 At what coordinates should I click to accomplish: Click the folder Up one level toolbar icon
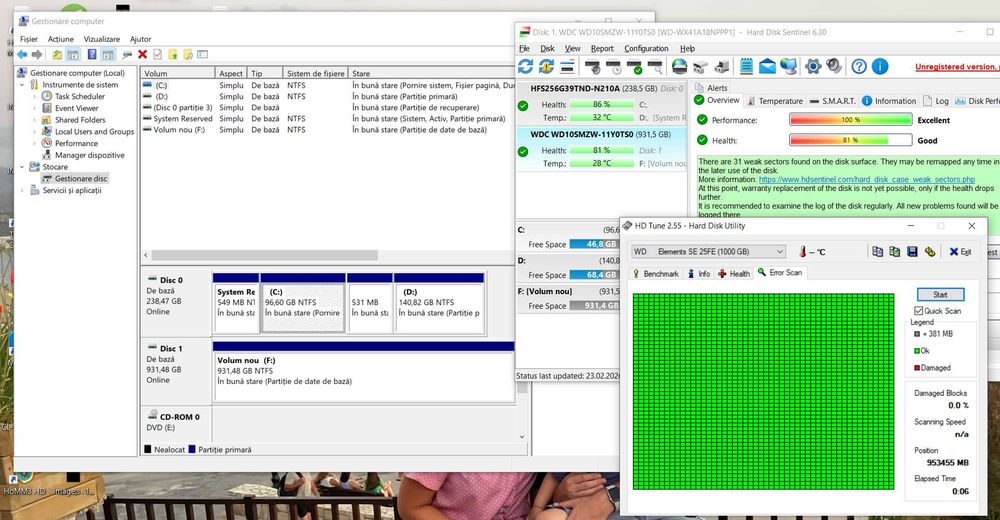point(57,55)
